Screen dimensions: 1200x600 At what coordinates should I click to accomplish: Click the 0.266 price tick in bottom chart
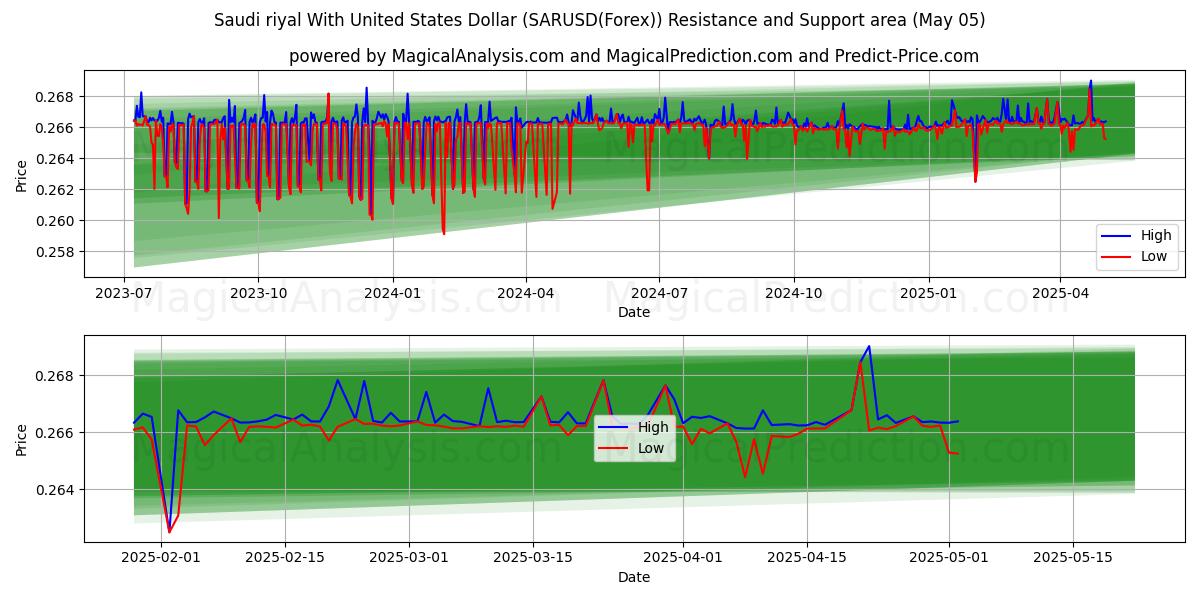pos(57,433)
